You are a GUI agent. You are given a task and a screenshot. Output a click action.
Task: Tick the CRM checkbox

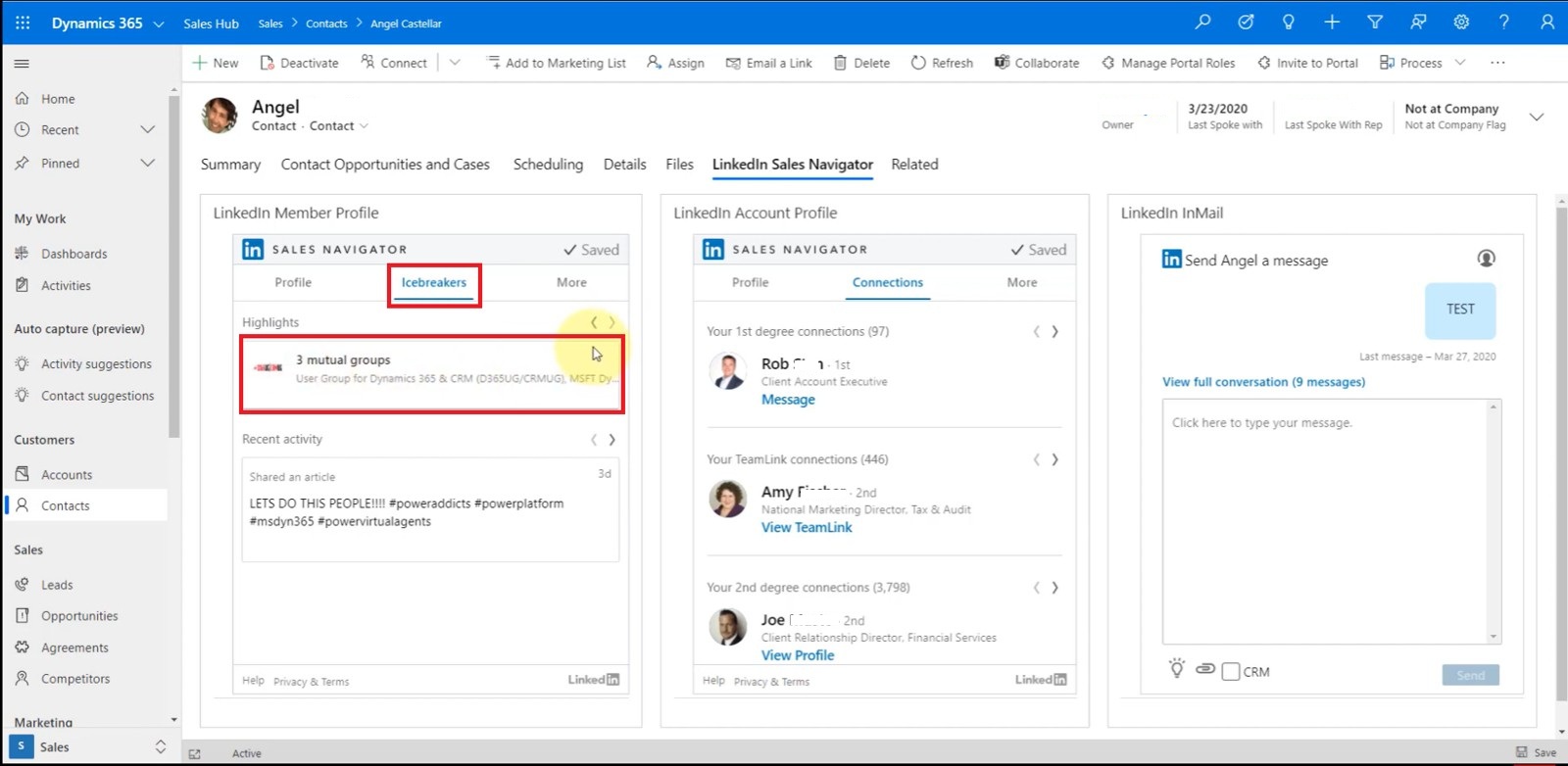(1231, 672)
